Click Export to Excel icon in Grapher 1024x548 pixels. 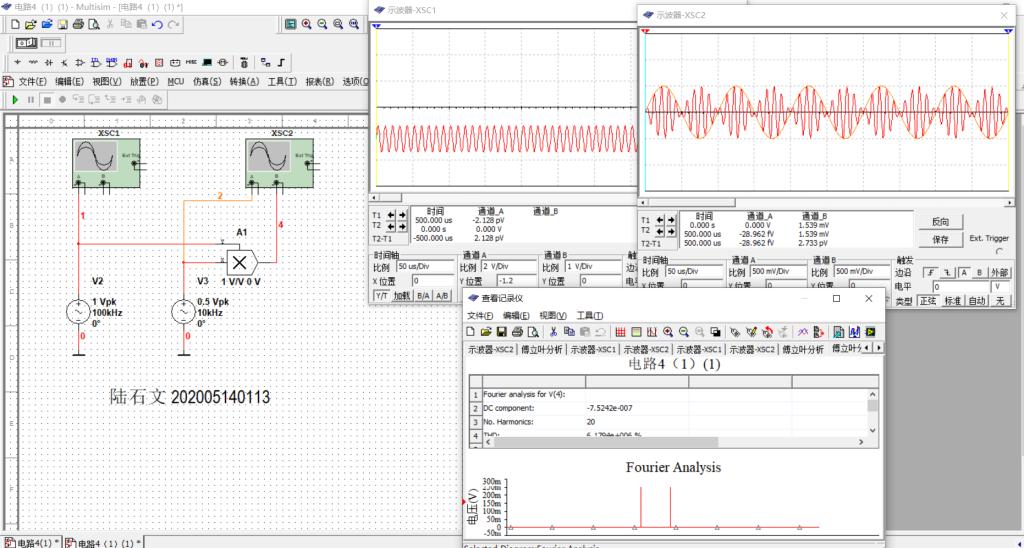pos(839,332)
